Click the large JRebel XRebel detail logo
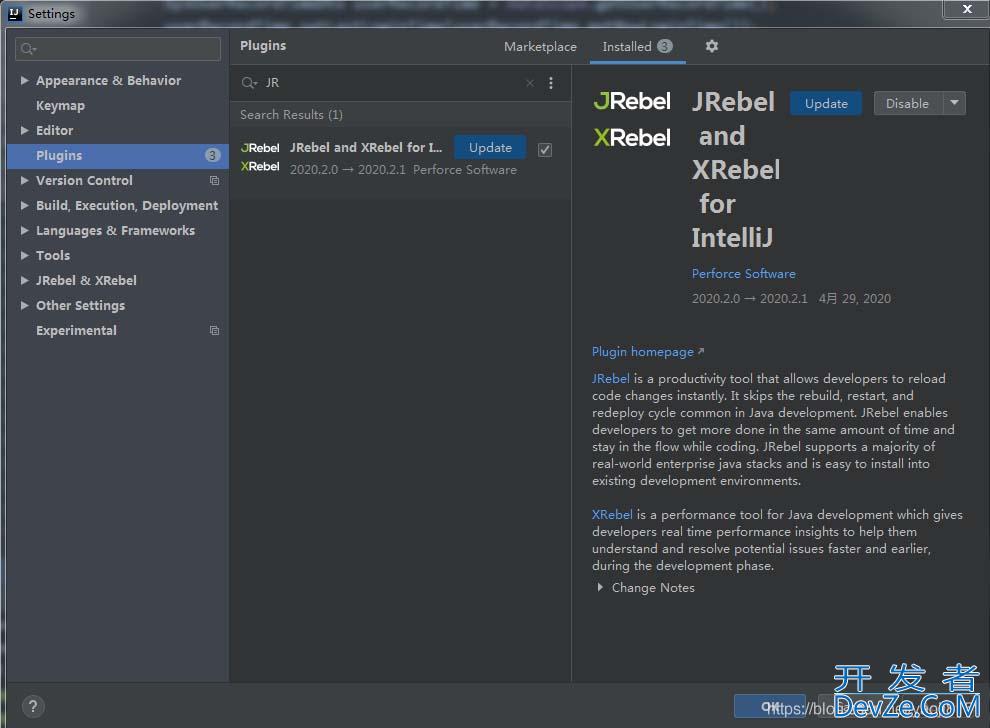Viewport: 990px width, 728px height. (631, 119)
